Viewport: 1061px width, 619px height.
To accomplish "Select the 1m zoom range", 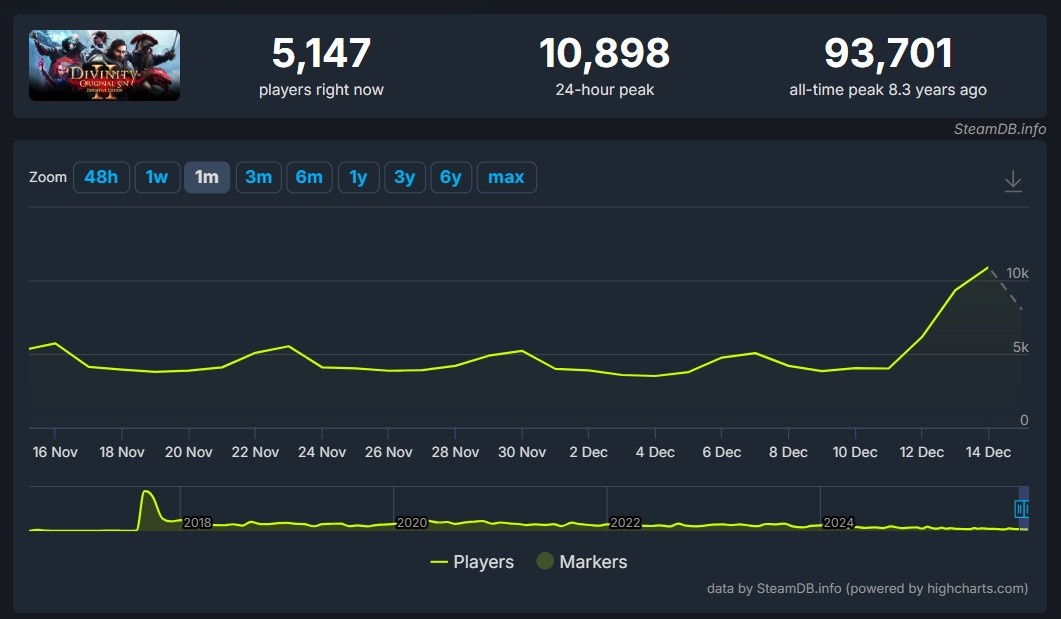I will pyautogui.click(x=207, y=177).
